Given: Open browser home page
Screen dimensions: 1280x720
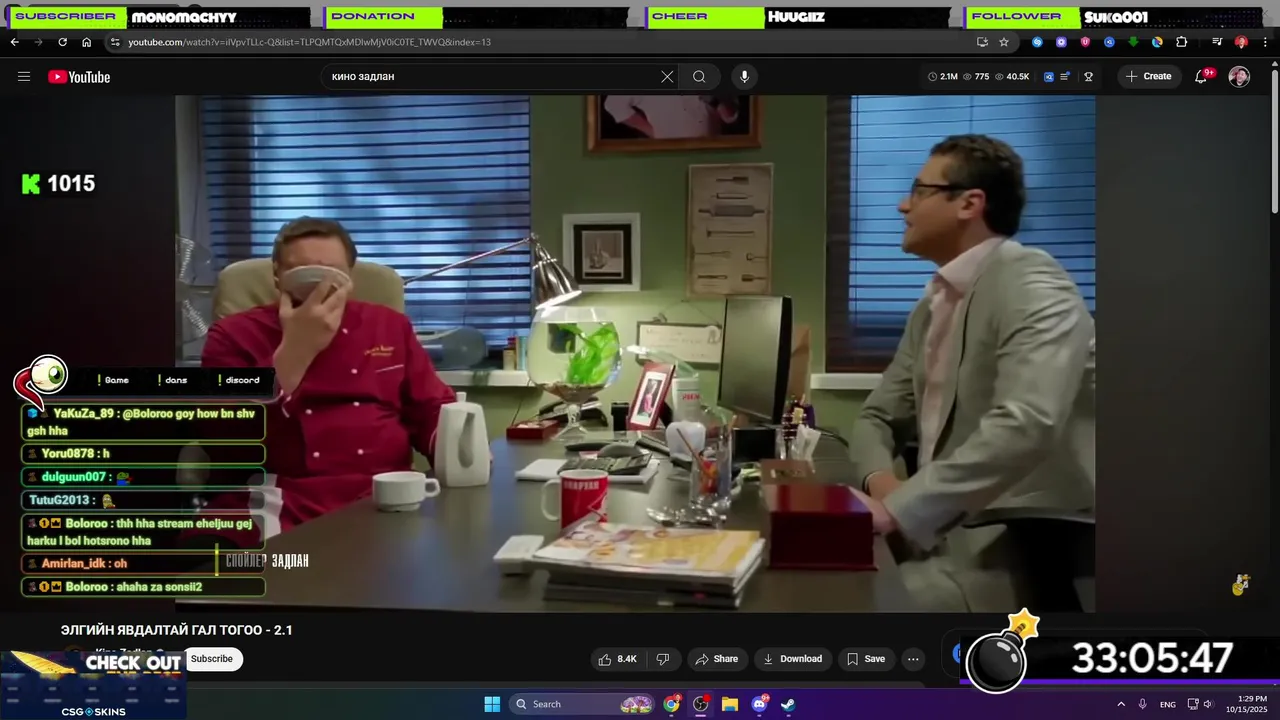Looking at the screenshot, I should point(86,42).
